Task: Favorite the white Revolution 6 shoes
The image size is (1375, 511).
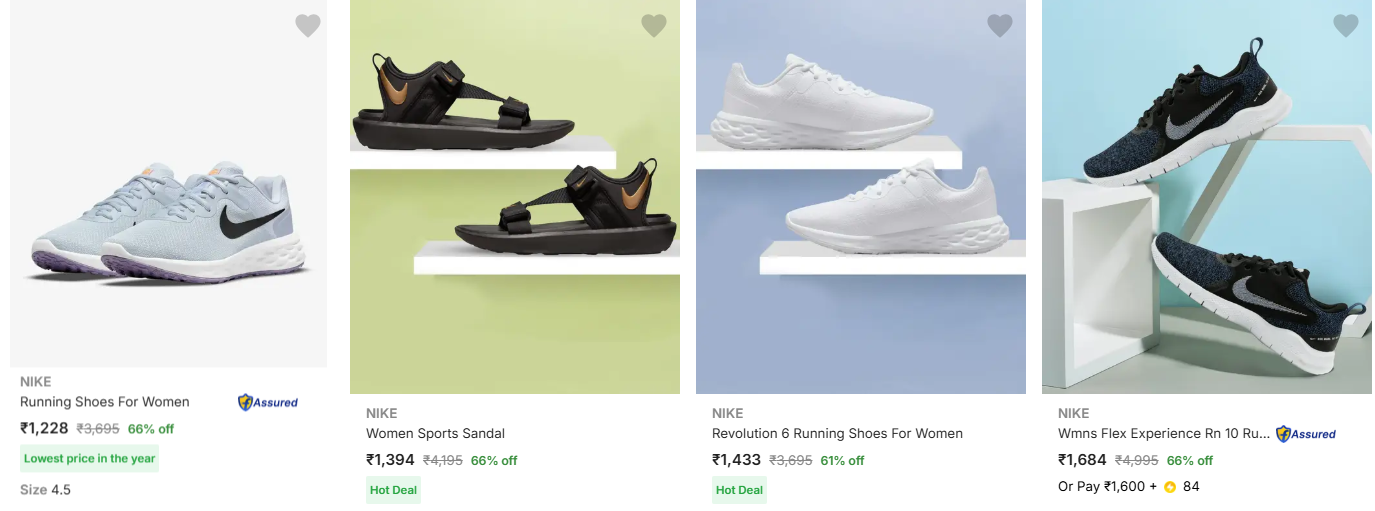Action: pyautogui.click(x=1000, y=26)
